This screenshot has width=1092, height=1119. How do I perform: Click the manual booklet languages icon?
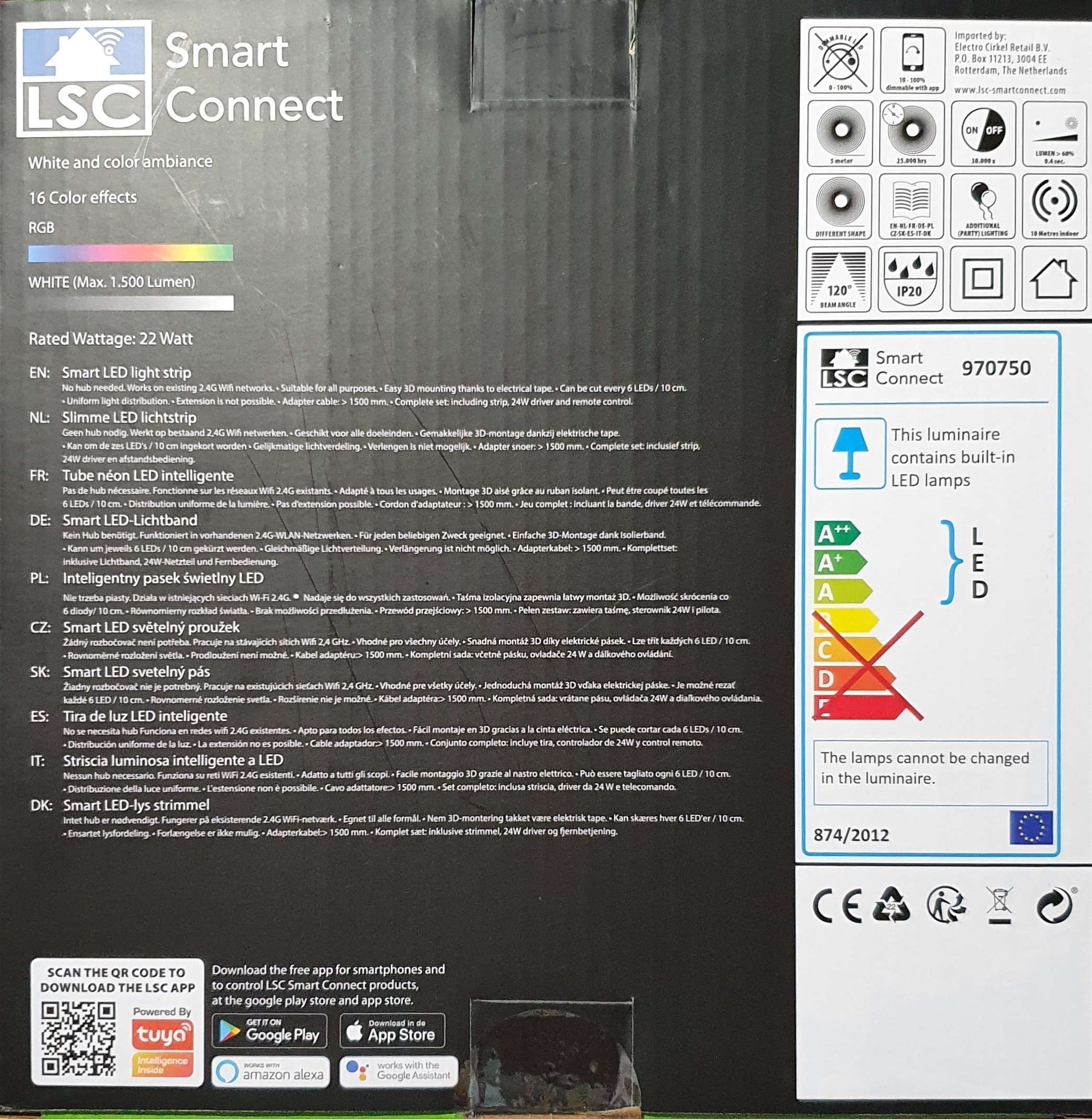click(912, 207)
